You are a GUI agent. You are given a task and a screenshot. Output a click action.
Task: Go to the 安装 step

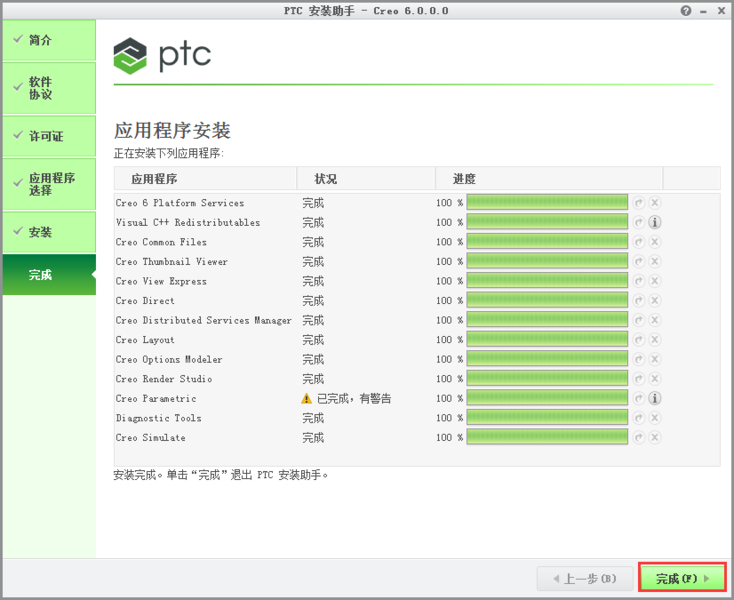coord(49,232)
